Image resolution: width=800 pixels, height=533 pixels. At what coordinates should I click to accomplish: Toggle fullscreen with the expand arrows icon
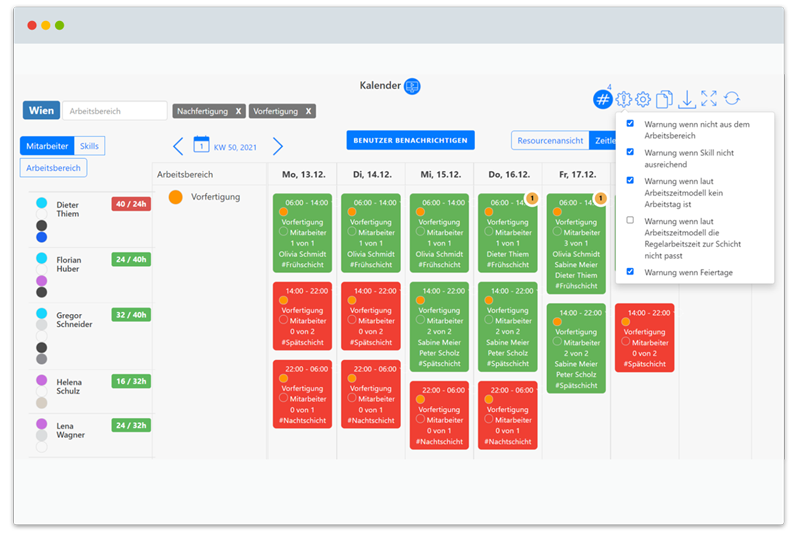pyautogui.click(x=709, y=99)
